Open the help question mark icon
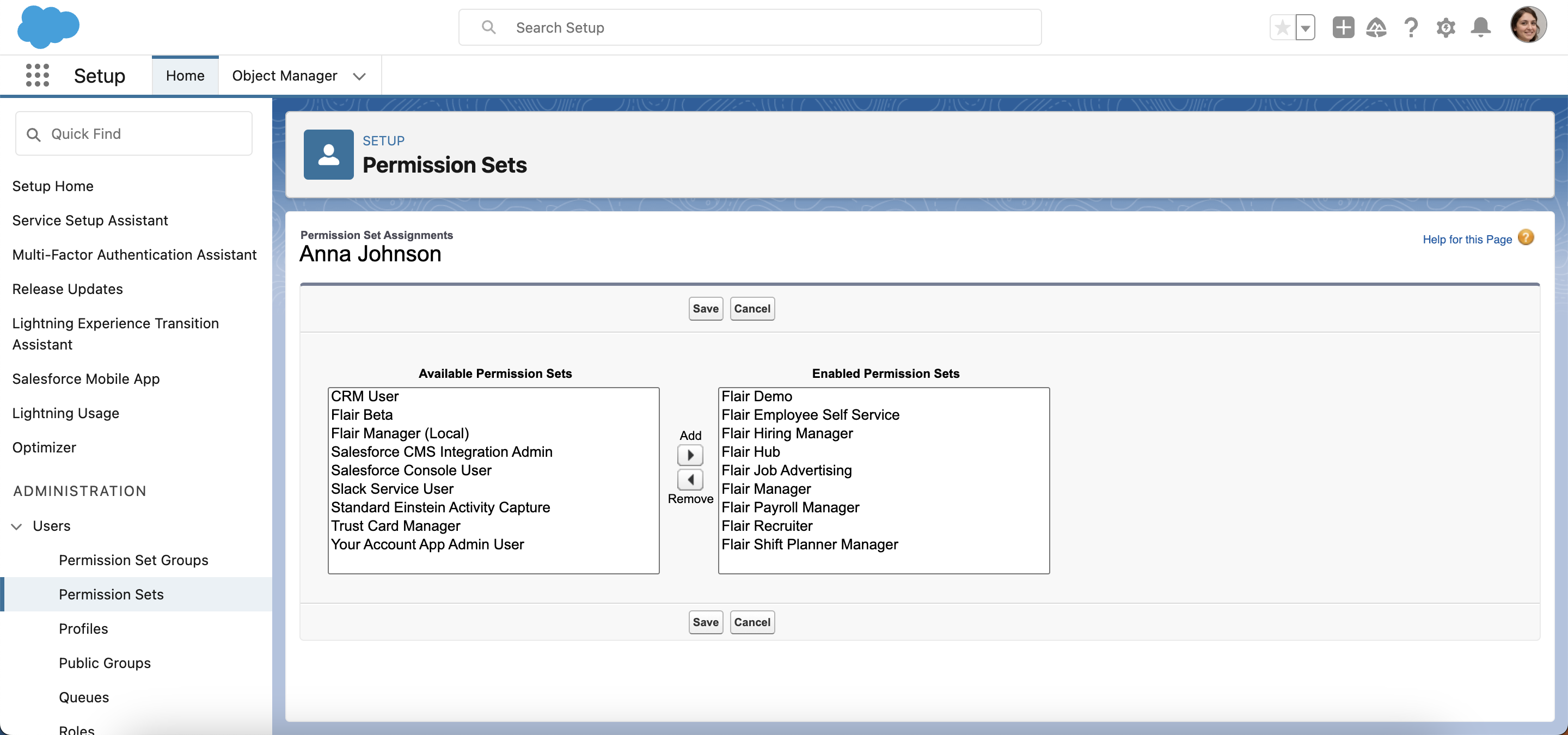The image size is (1568, 735). tap(1412, 27)
